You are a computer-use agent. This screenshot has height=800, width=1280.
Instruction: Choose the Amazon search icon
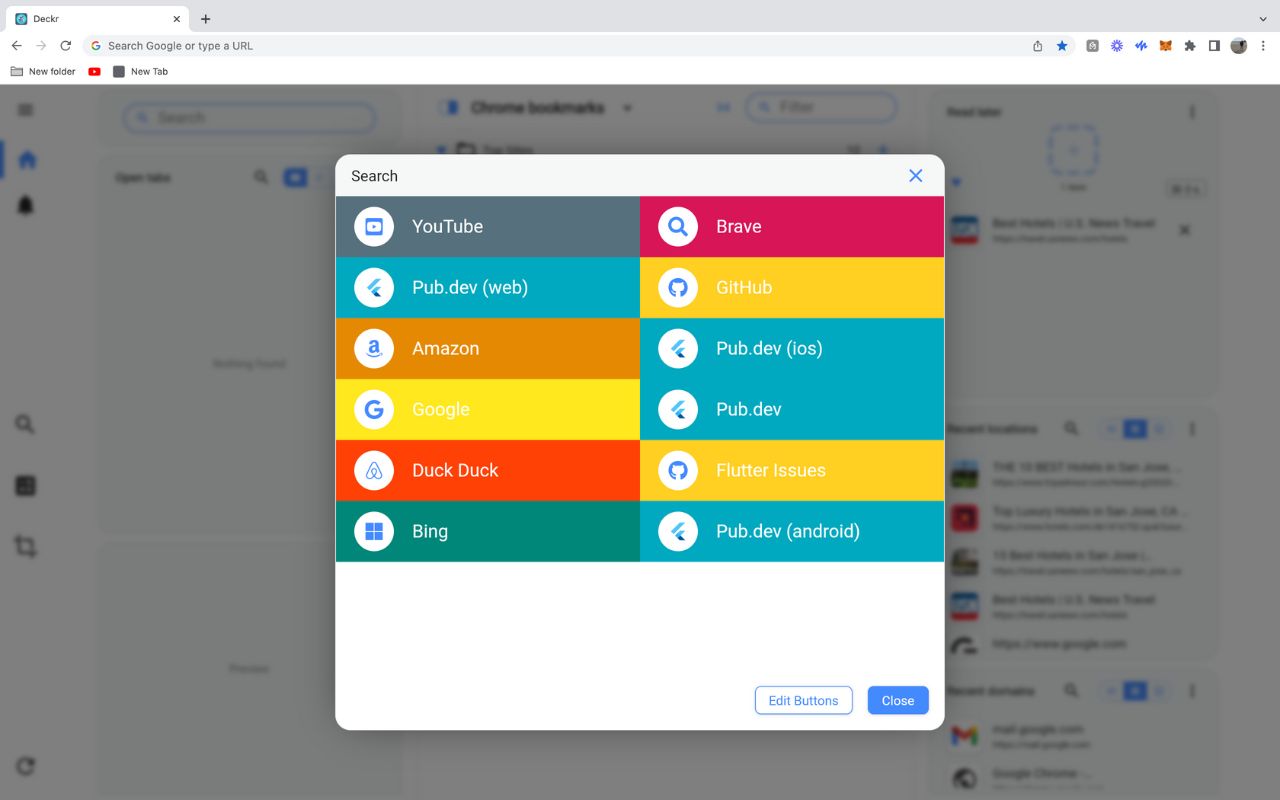point(374,349)
